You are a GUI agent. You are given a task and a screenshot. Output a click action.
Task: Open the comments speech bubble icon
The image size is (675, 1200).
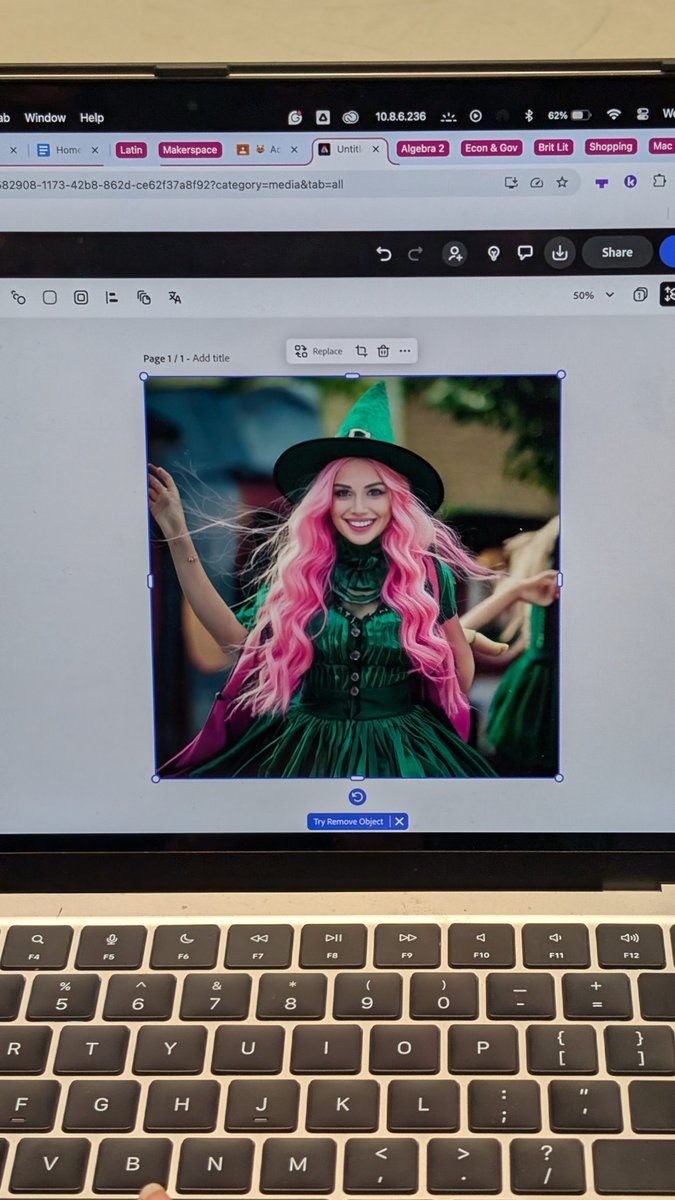coord(525,254)
